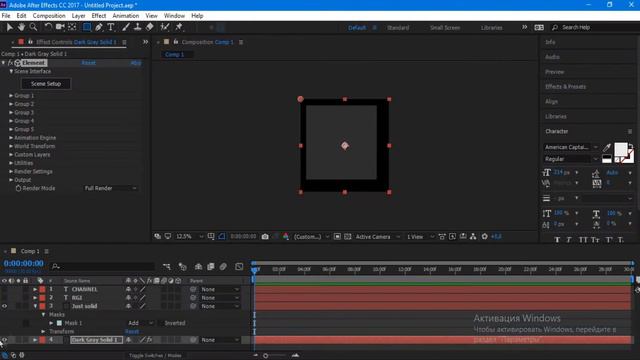Select the Pen tool

coord(99,27)
